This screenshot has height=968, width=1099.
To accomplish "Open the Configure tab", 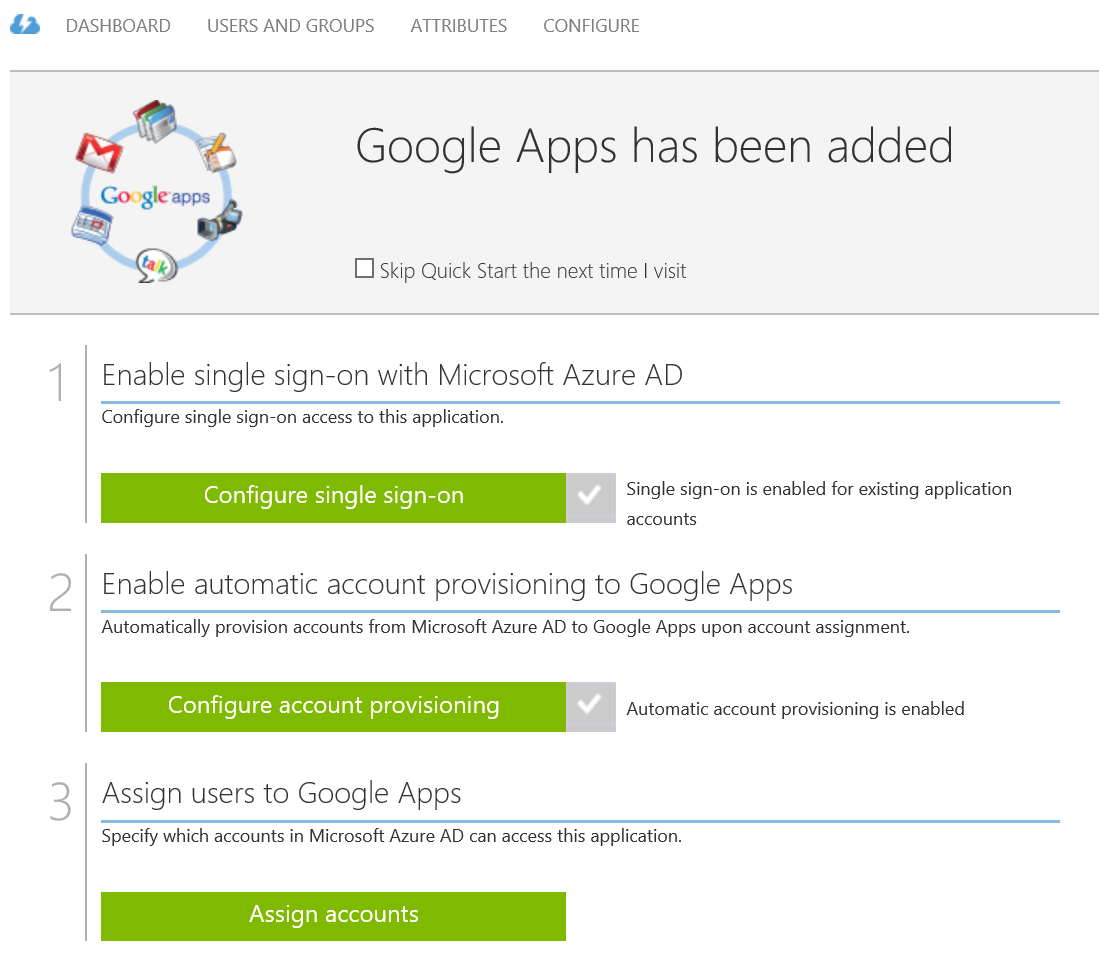I will 591,26.
